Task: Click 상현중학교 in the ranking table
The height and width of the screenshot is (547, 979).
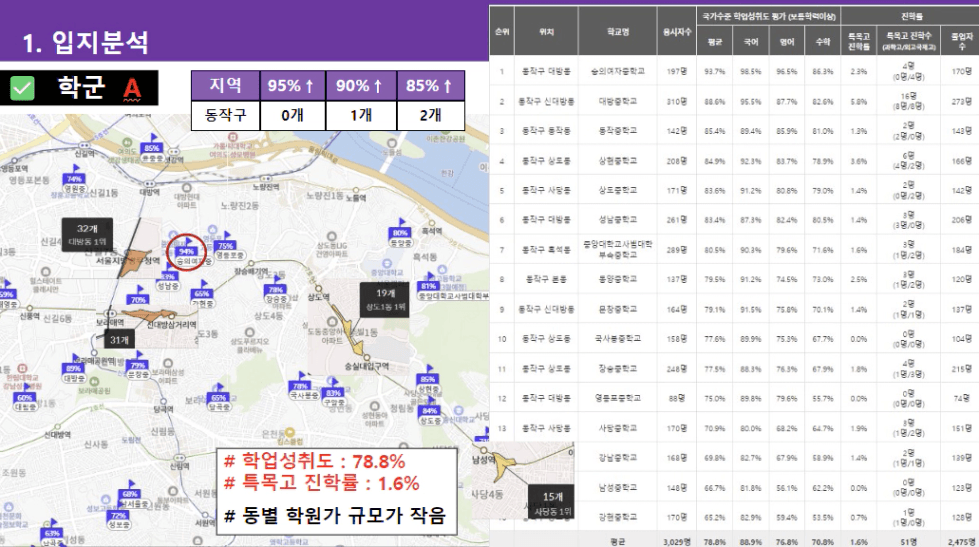Action: point(617,160)
